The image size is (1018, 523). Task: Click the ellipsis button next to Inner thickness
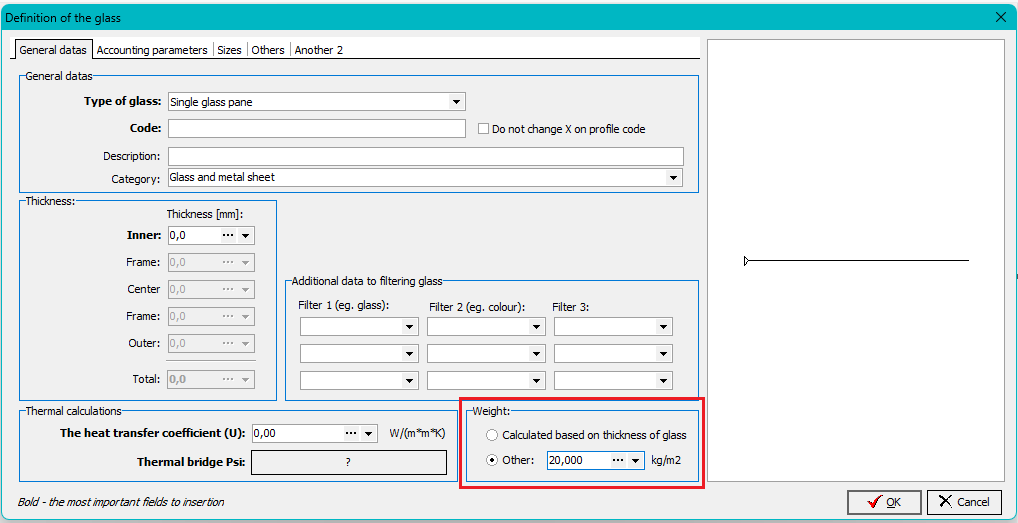click(227, 236)
